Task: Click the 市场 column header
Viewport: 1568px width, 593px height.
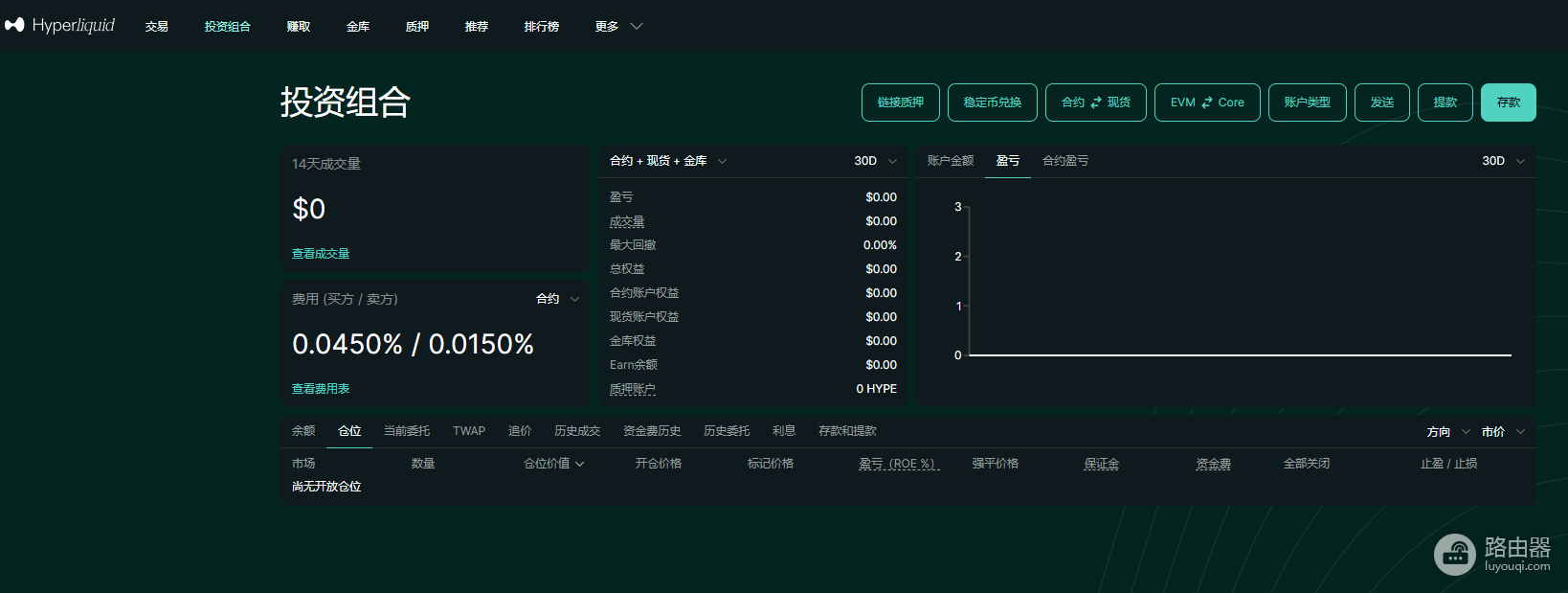Action: 303,464
